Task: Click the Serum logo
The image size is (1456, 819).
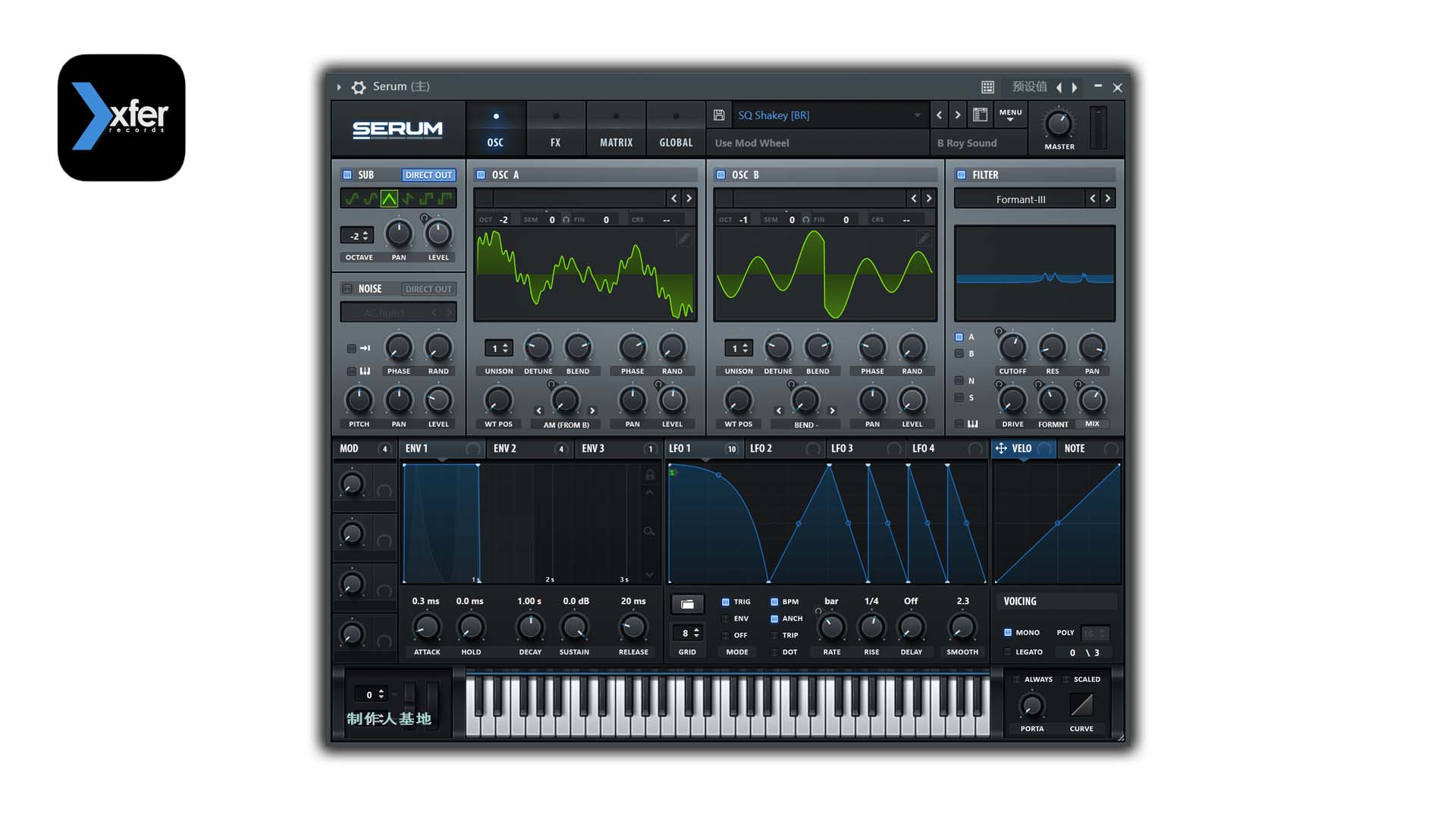Action: pyautogui.click(x=397, y=130)
